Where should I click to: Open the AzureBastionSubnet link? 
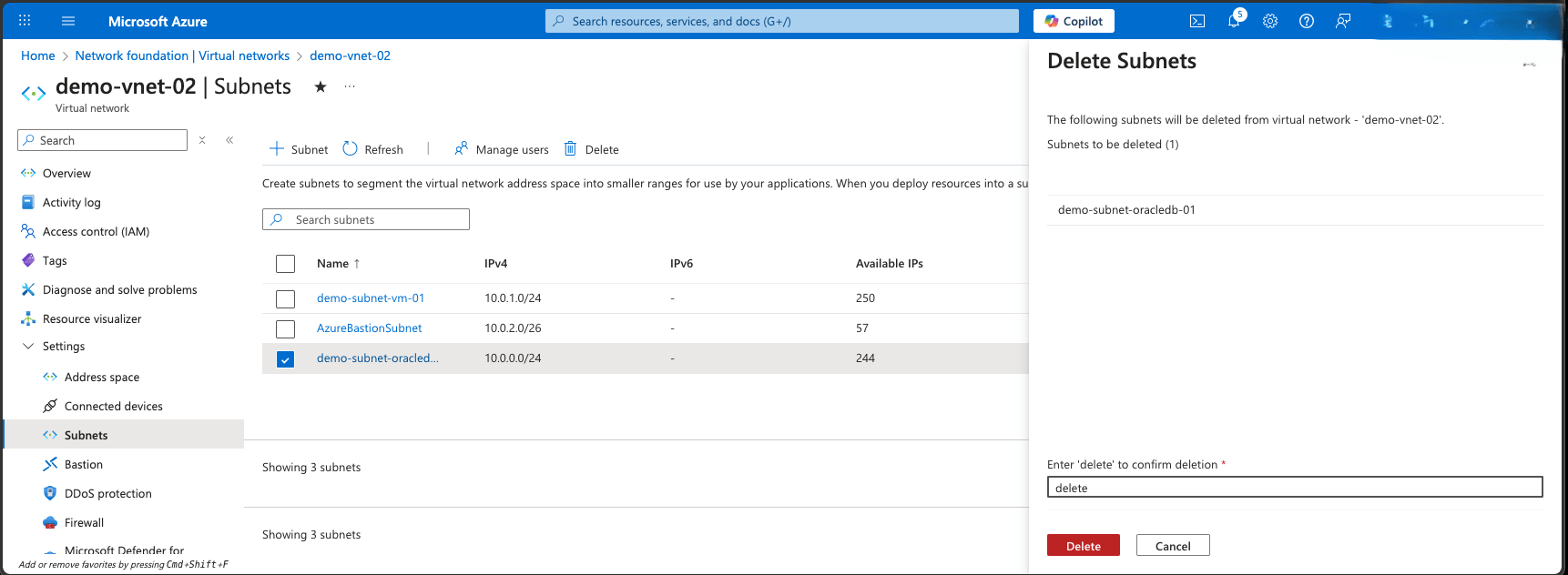370,328
